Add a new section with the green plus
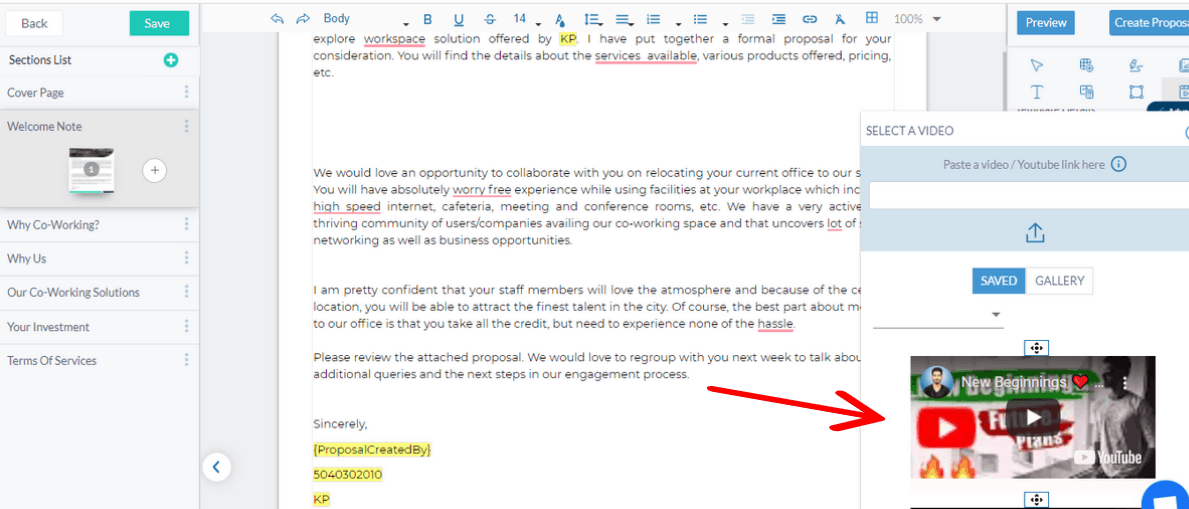This screenshot has width=1189, height=509. pyautogui.click(x=171, y=60)
